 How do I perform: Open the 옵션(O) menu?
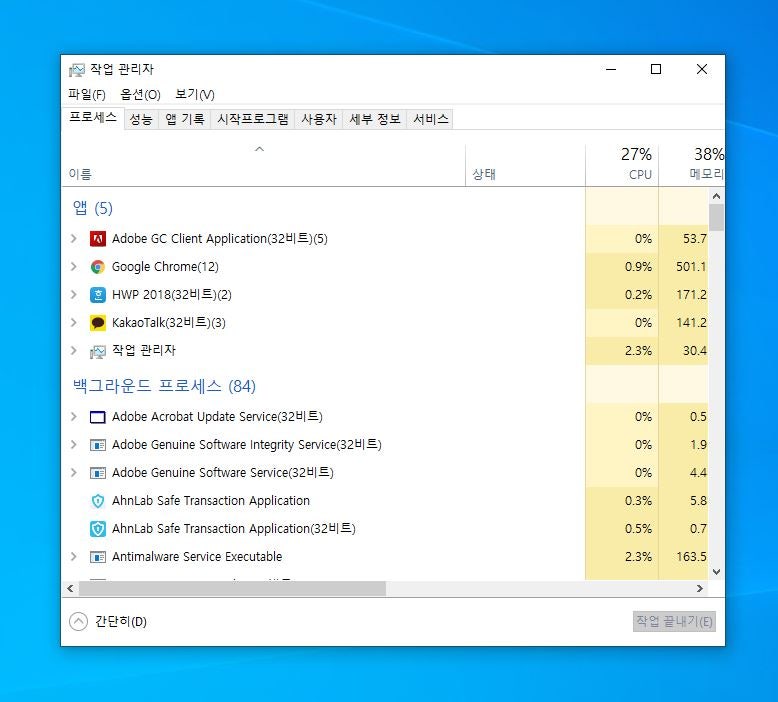[140, 94]
